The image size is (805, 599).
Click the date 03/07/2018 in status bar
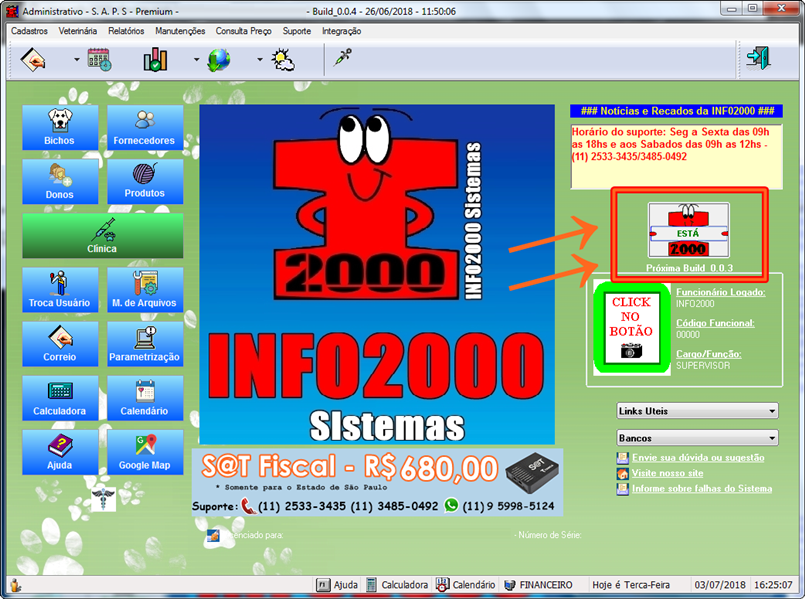720,585
